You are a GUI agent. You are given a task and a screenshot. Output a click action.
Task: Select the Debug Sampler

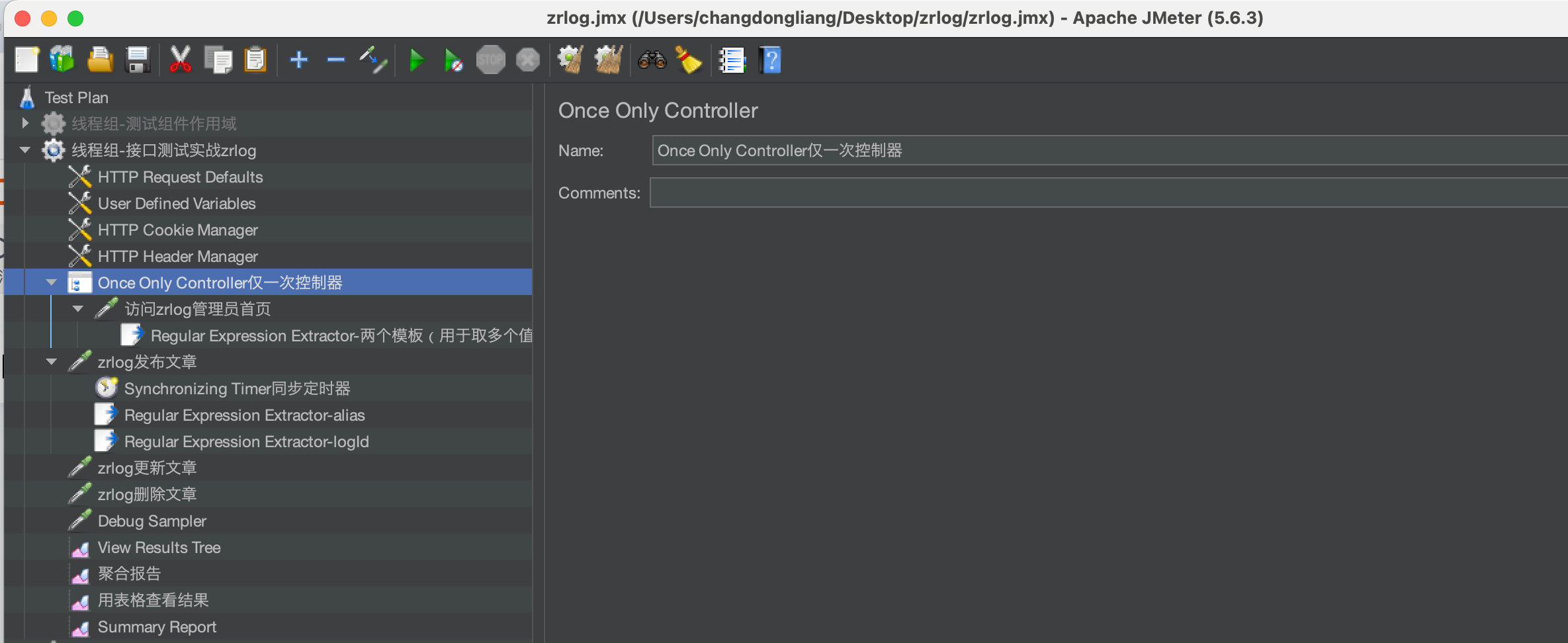click(152, 521)
